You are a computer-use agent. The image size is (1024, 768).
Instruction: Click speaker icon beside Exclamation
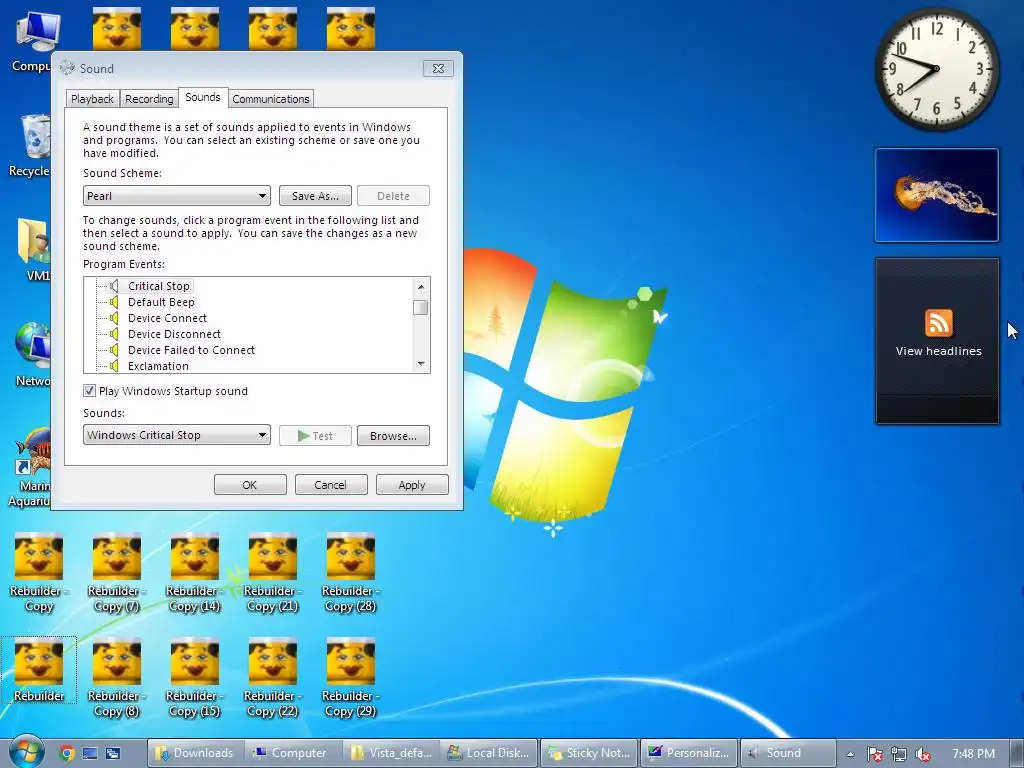pyautogui.click(x=114, y=366)
